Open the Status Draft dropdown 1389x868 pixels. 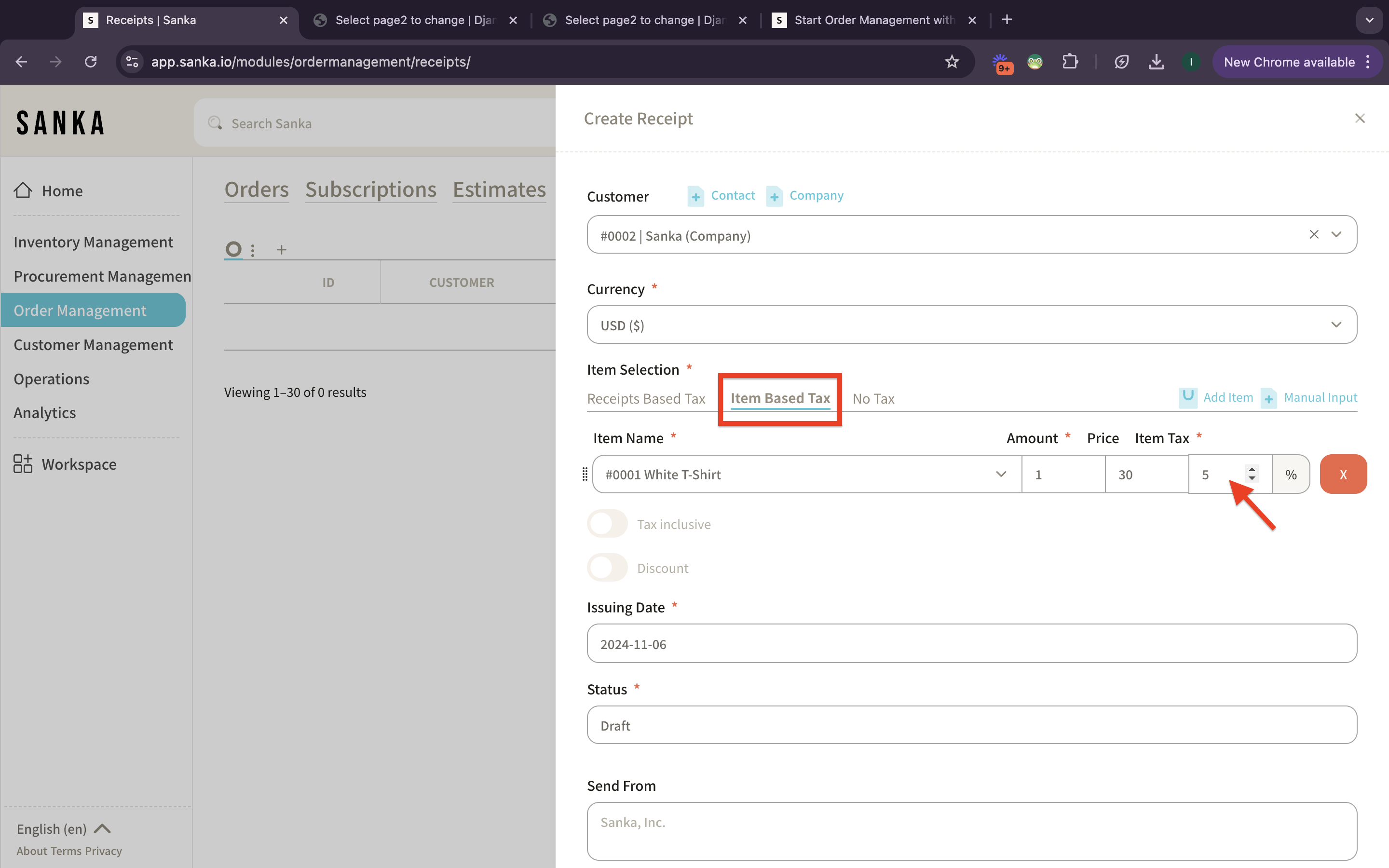[x=972, y=725]
